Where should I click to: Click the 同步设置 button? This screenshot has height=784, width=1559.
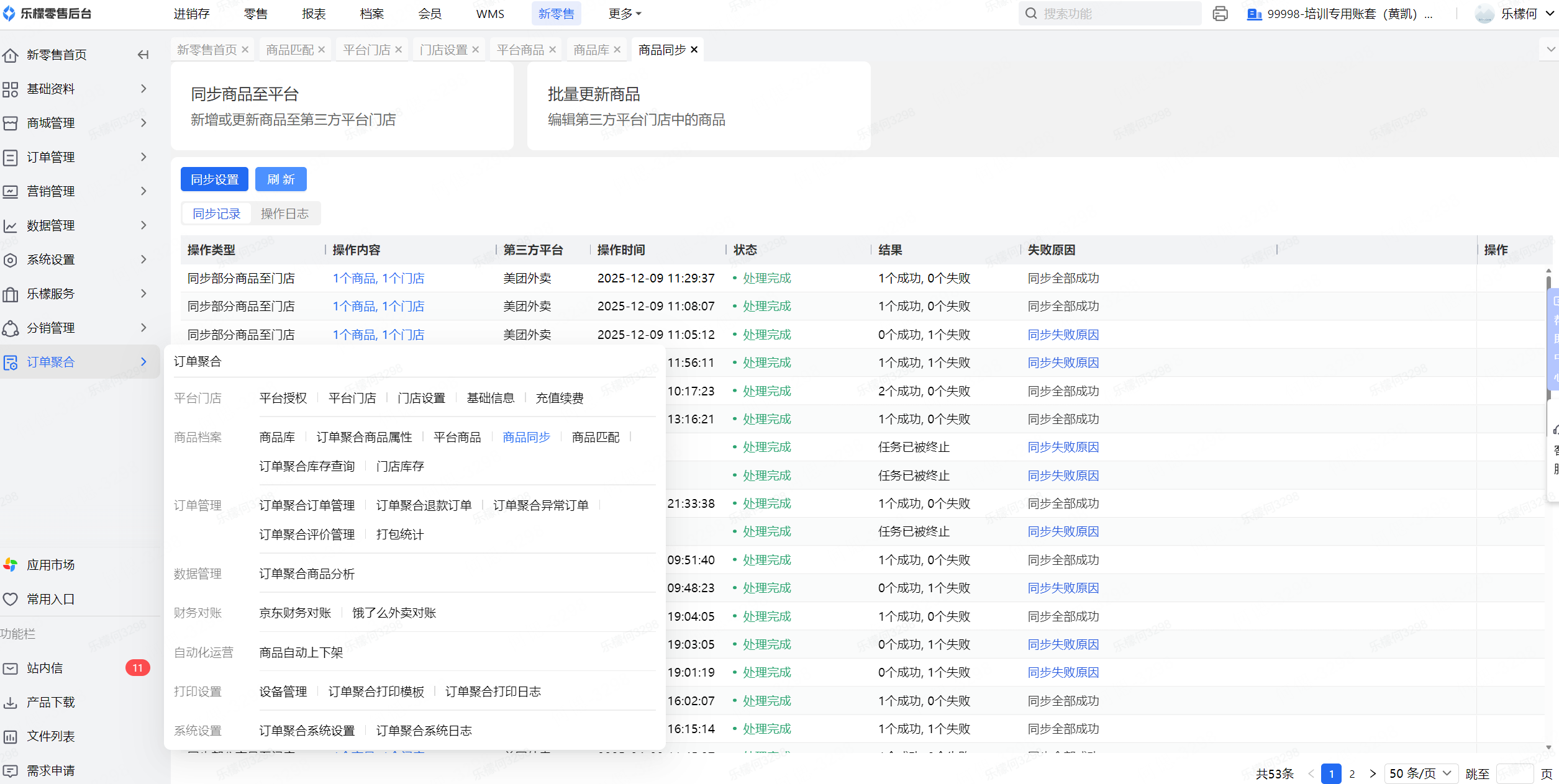[214, 179]
